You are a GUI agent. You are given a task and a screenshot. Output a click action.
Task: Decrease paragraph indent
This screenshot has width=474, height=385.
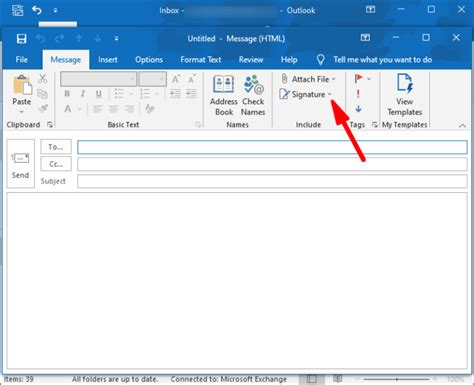(175, 94)
